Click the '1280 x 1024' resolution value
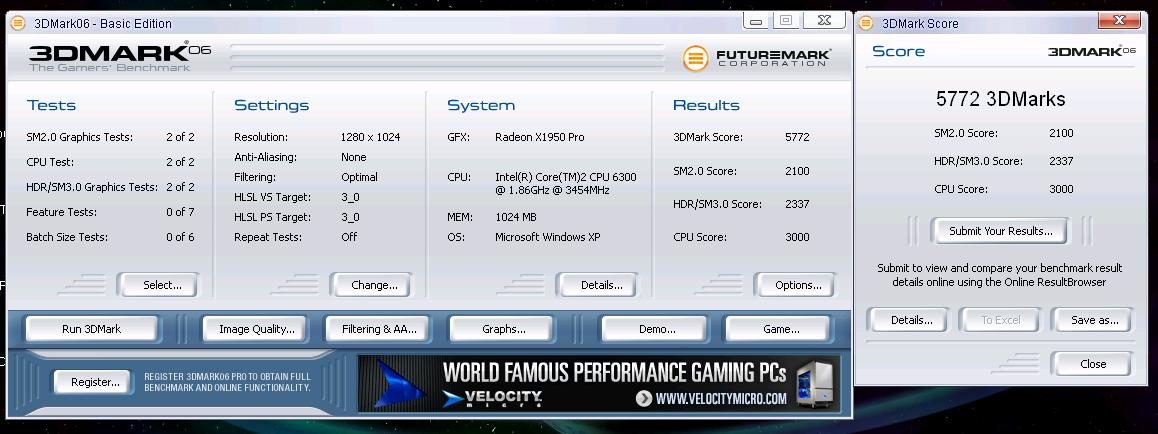1158x434 pixels. [x=370, y=137]
